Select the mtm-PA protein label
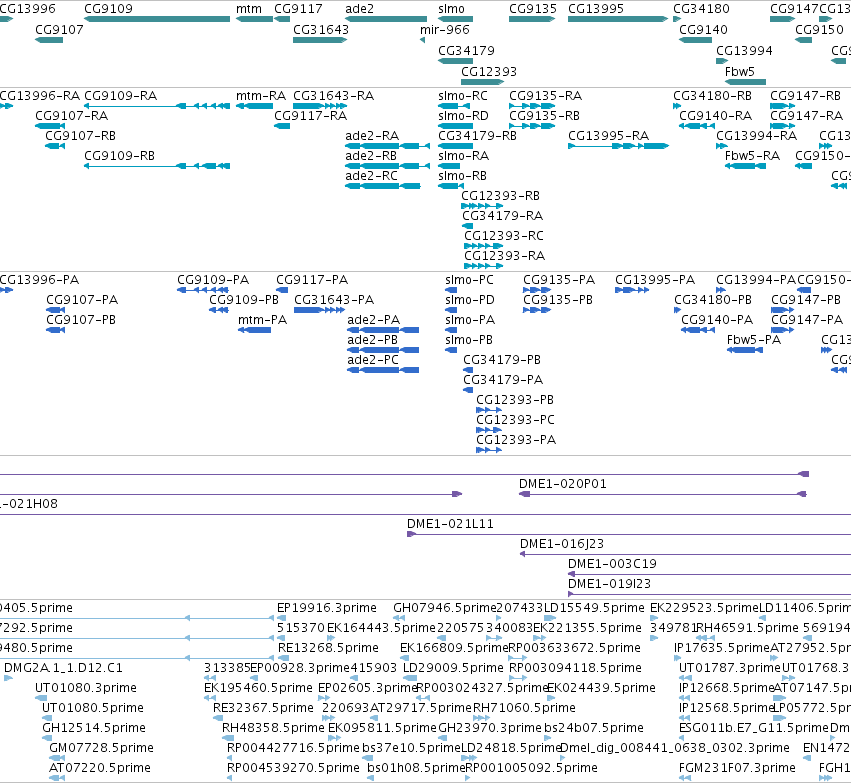Screen dimensions: 851x783 [x=262, y=320]
